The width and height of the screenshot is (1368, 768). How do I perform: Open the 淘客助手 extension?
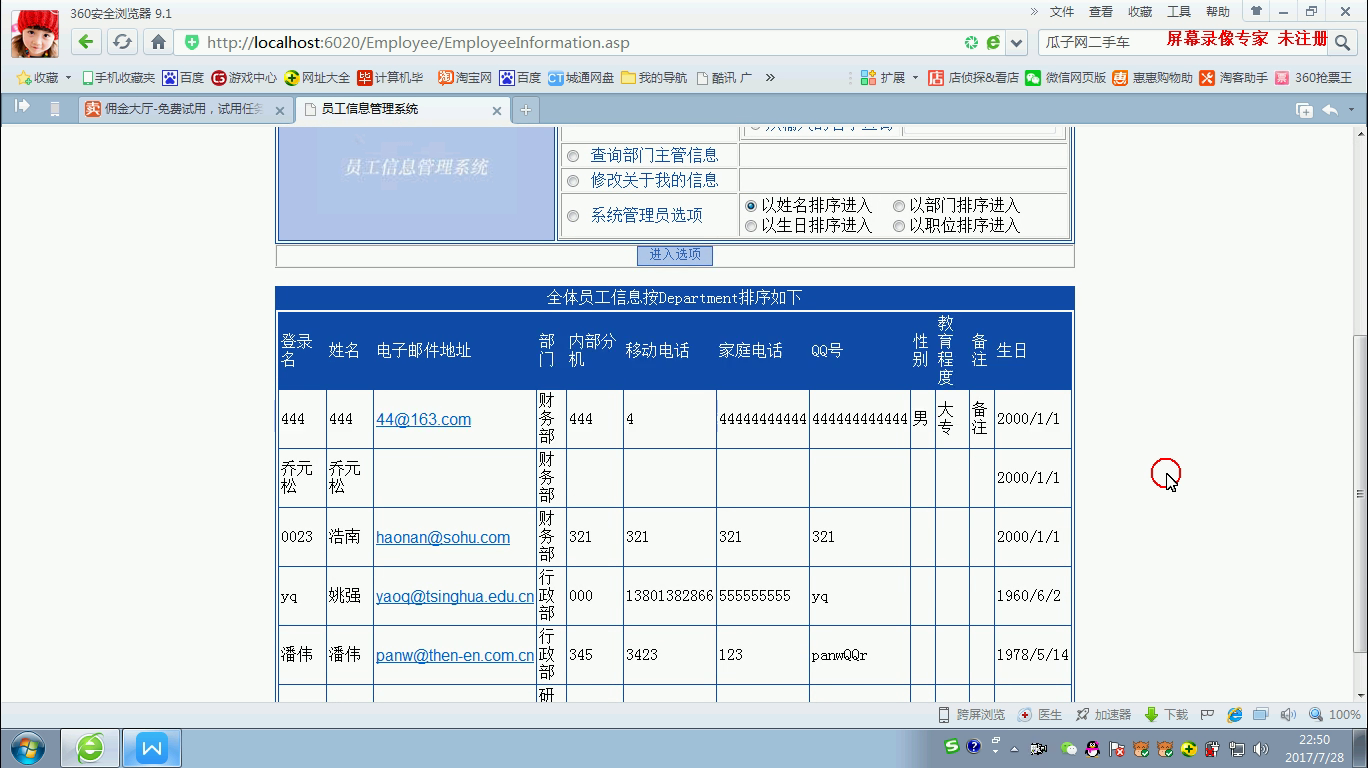tap(1234, 77)
